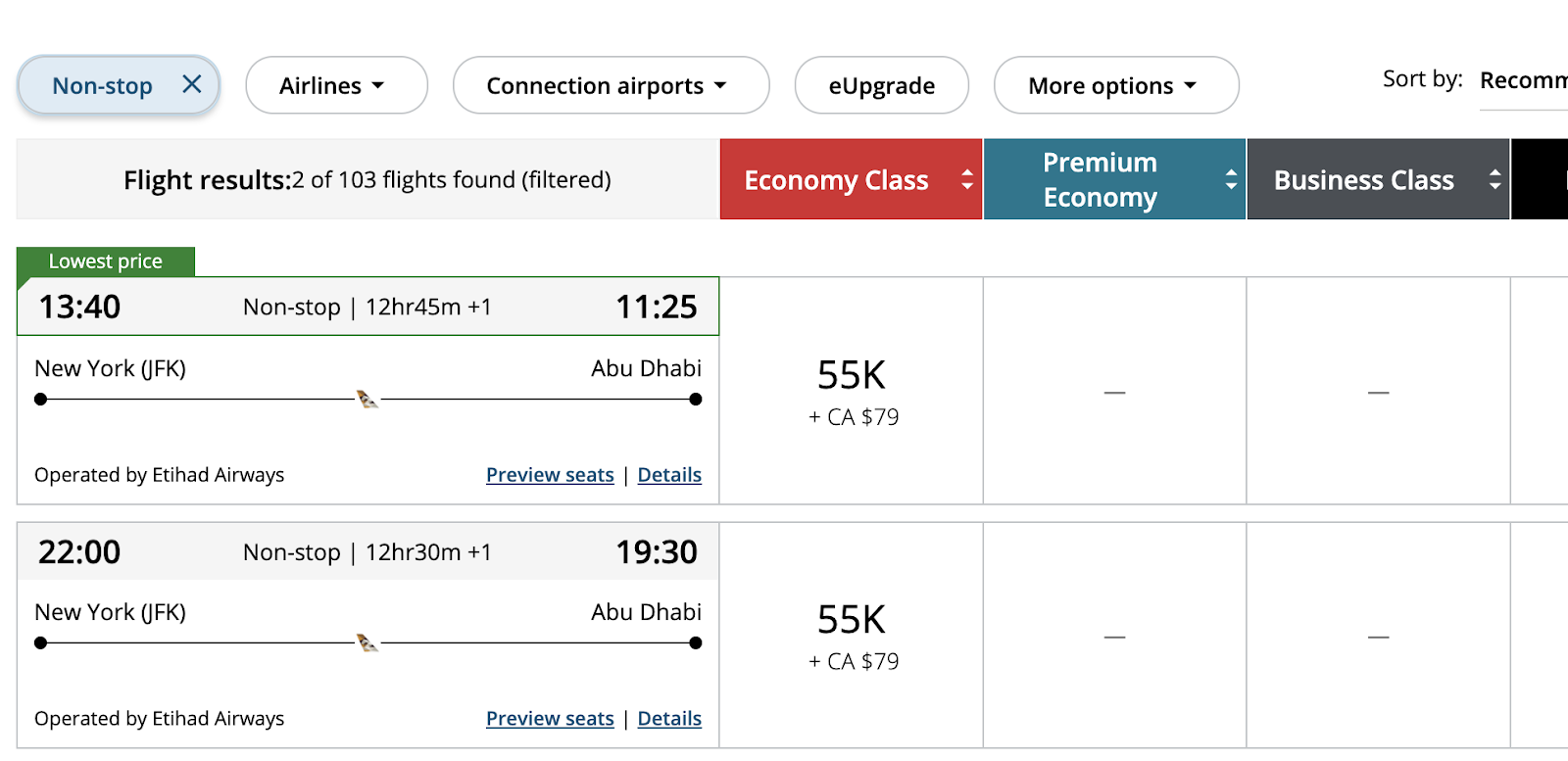Click the Etihad plane icon on the 13:40 flight
1568x761 pixels.
[367, 399]
